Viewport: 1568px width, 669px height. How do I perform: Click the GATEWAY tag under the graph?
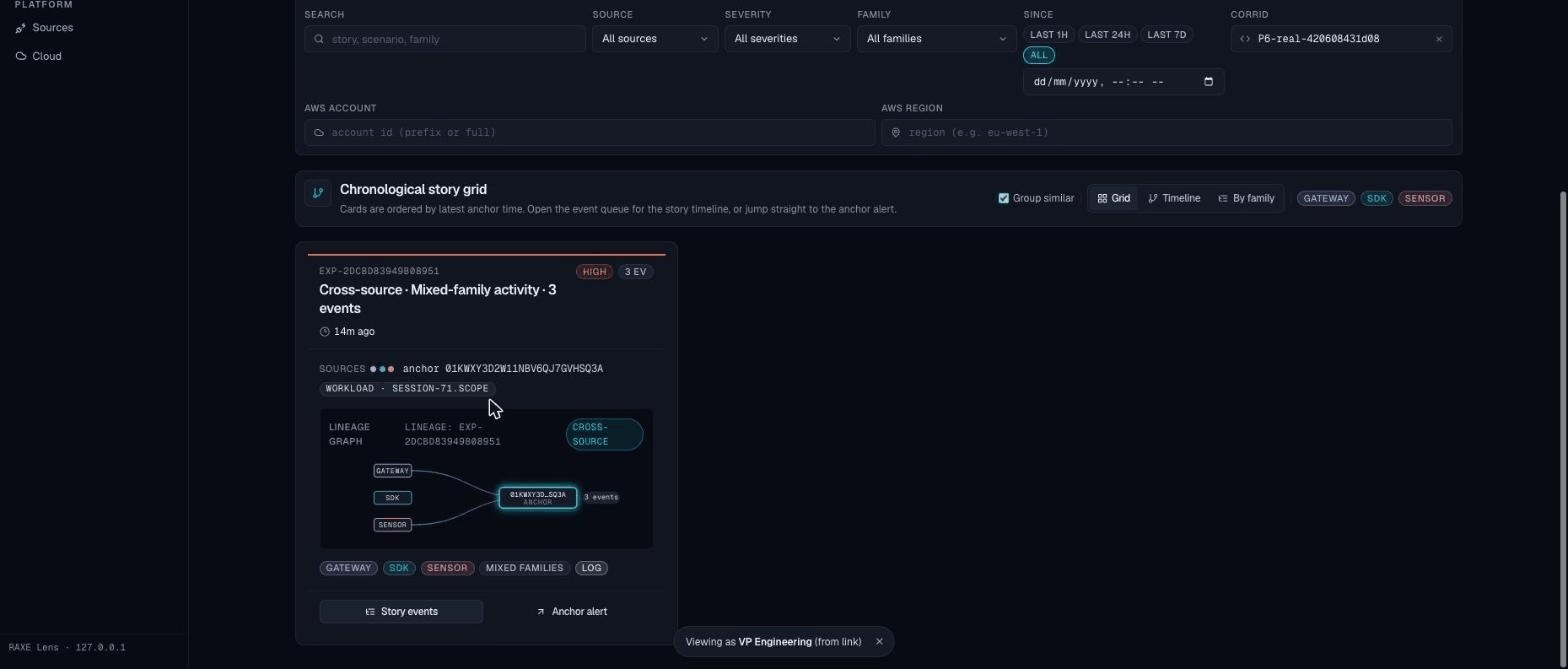348,568
